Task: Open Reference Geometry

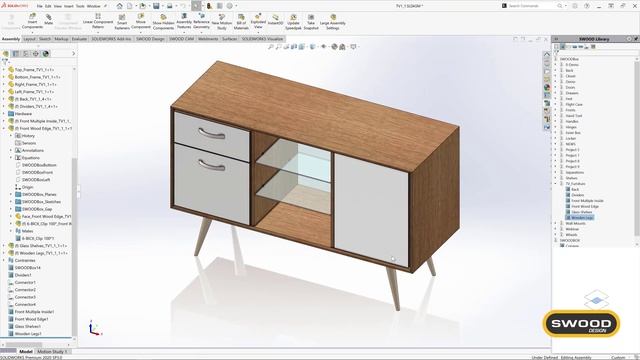Action: pyautogui.click(x=201, y=21)
